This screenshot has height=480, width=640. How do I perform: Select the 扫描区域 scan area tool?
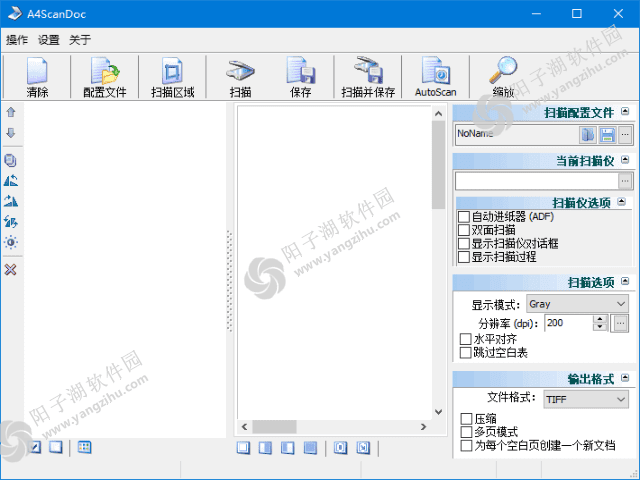[173, 77]
